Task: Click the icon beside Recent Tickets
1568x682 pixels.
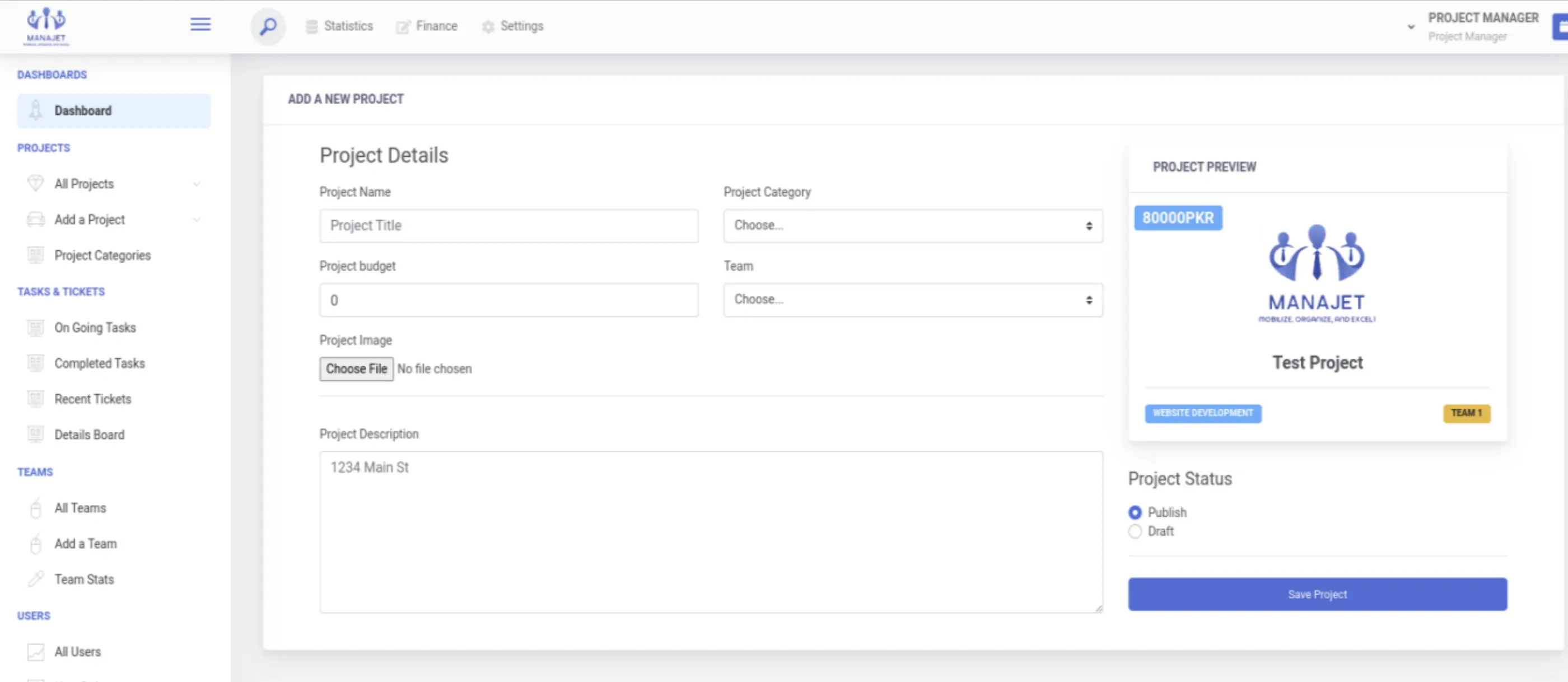Action: (36, 399)
